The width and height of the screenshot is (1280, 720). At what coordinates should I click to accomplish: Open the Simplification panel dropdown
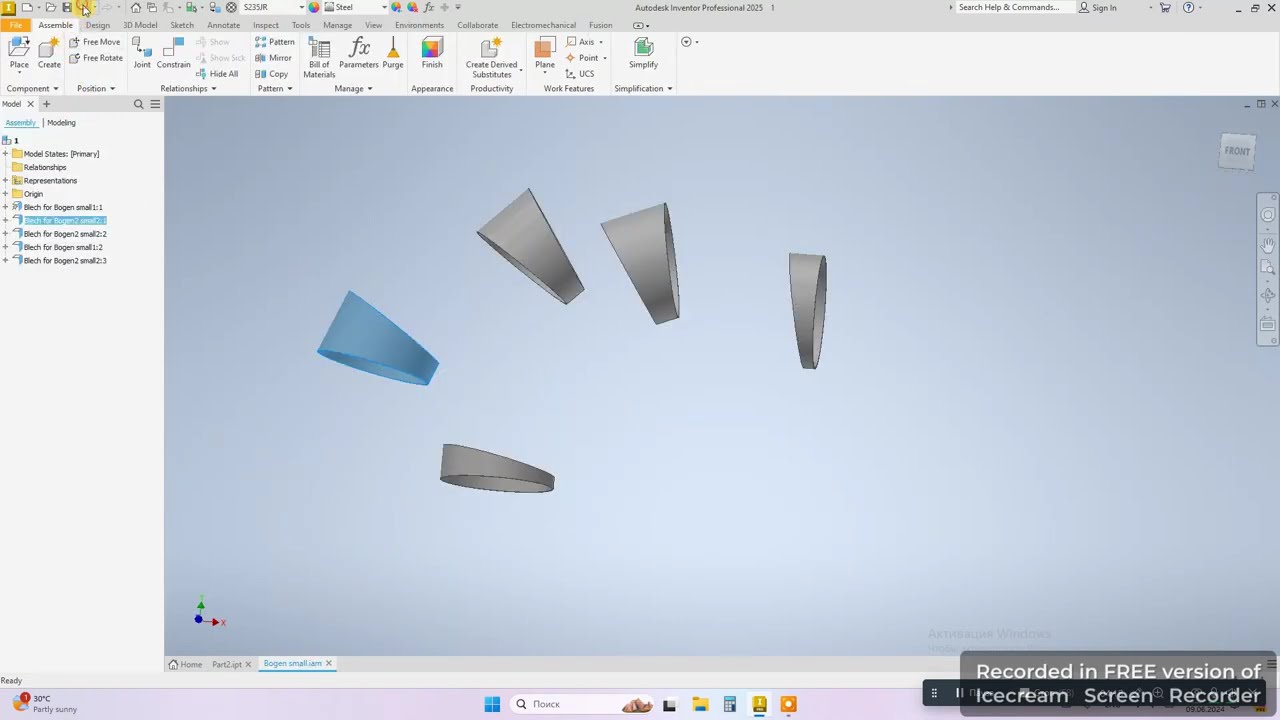(x=643, y=89)
